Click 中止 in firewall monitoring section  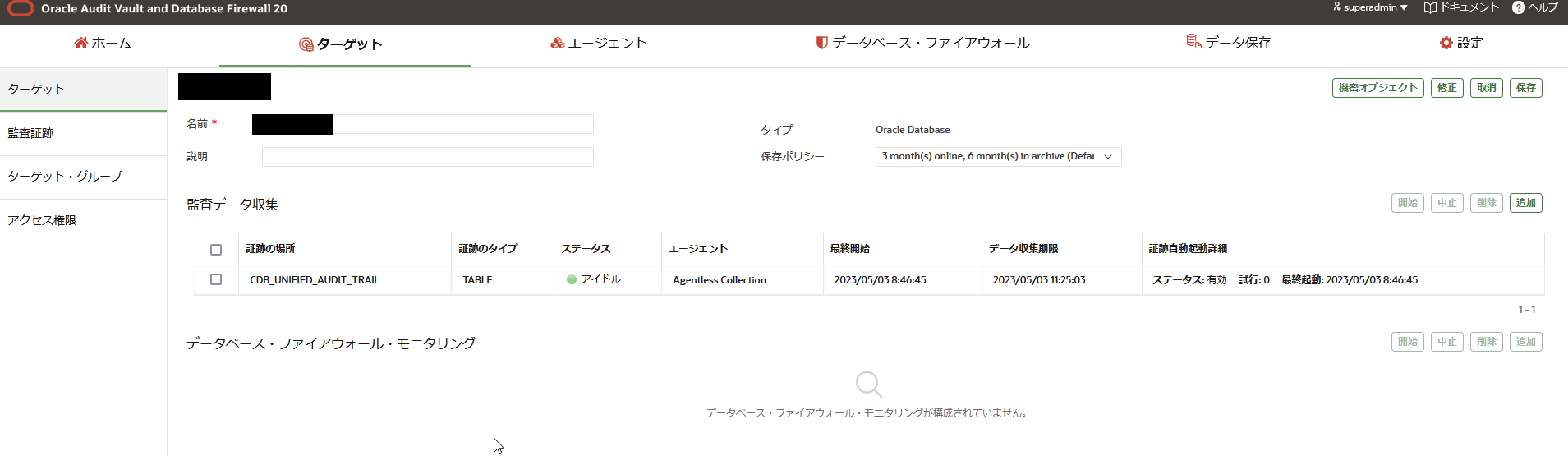(x=1446, y=342)
